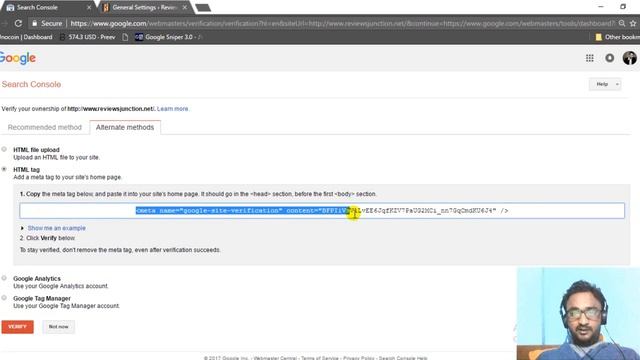Open Google account notifications icon
This screenshot has width=640, height=360.
(610, 58)
